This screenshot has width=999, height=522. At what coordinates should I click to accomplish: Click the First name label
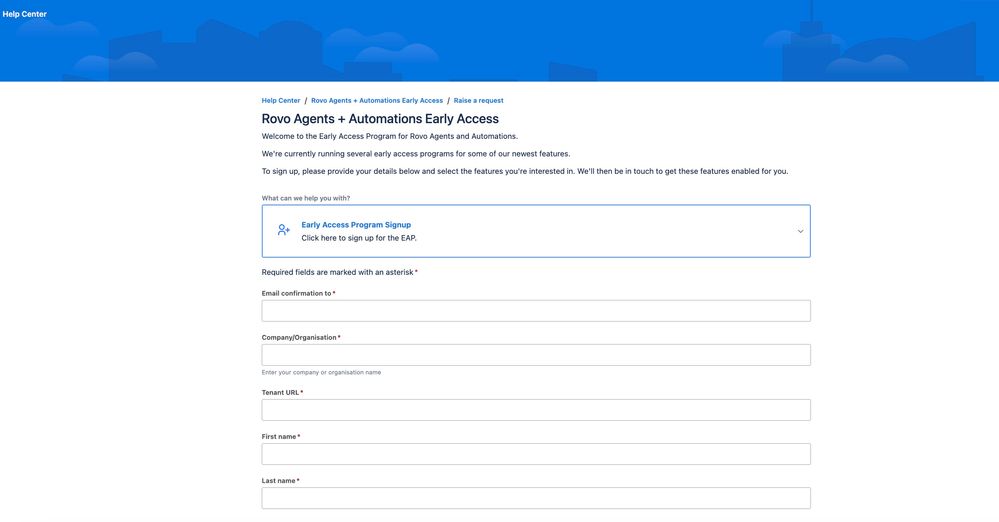coord(279,437)
